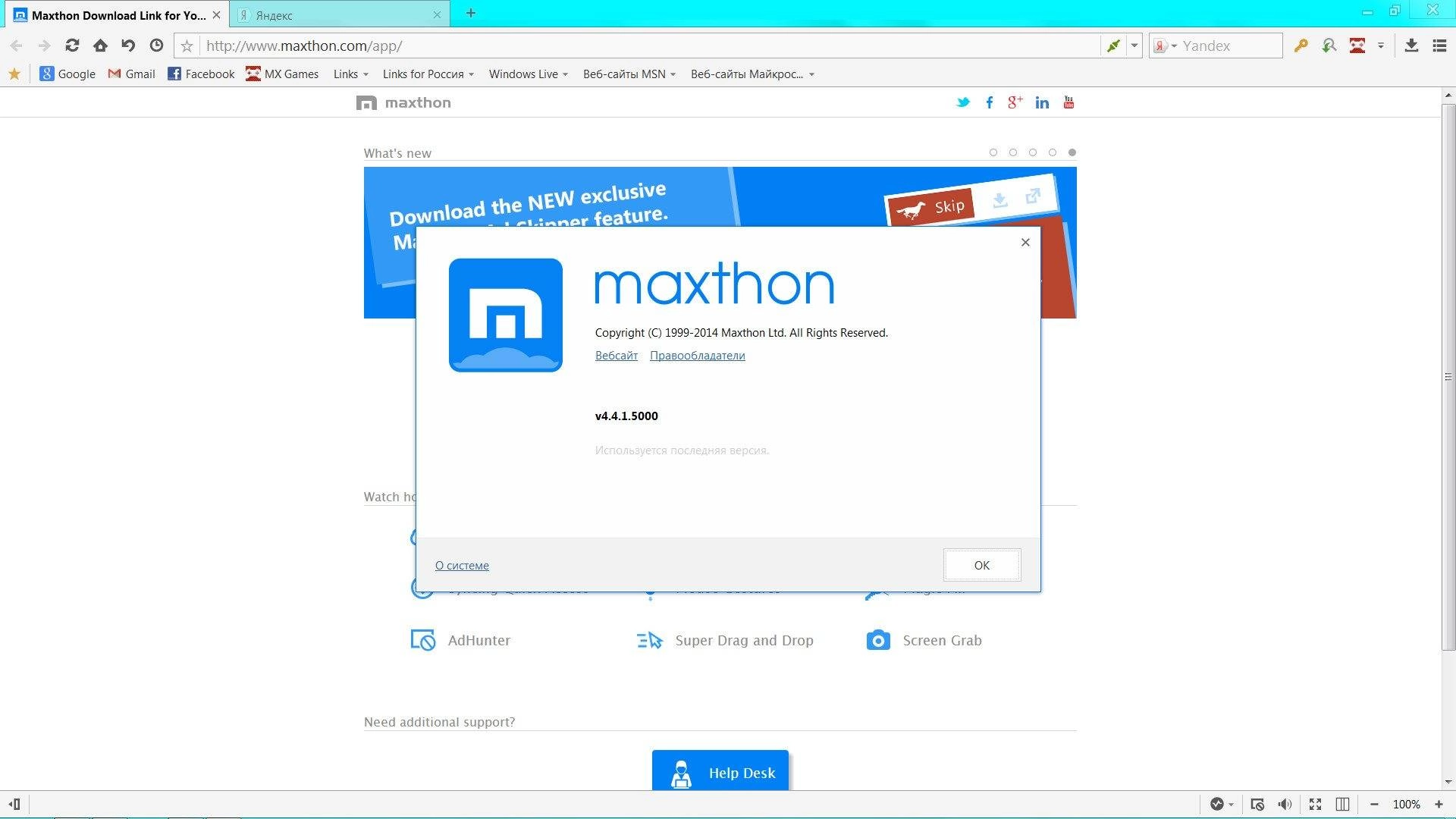This screenshot has height=819, width=1456.
Task: Open Maxthon's Google Plus icon
Action: point(1015,102)
